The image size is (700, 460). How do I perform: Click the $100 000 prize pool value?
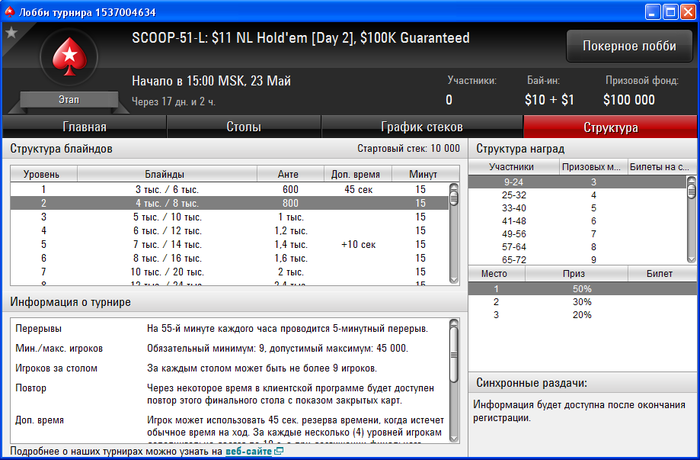tap(629, 100)
